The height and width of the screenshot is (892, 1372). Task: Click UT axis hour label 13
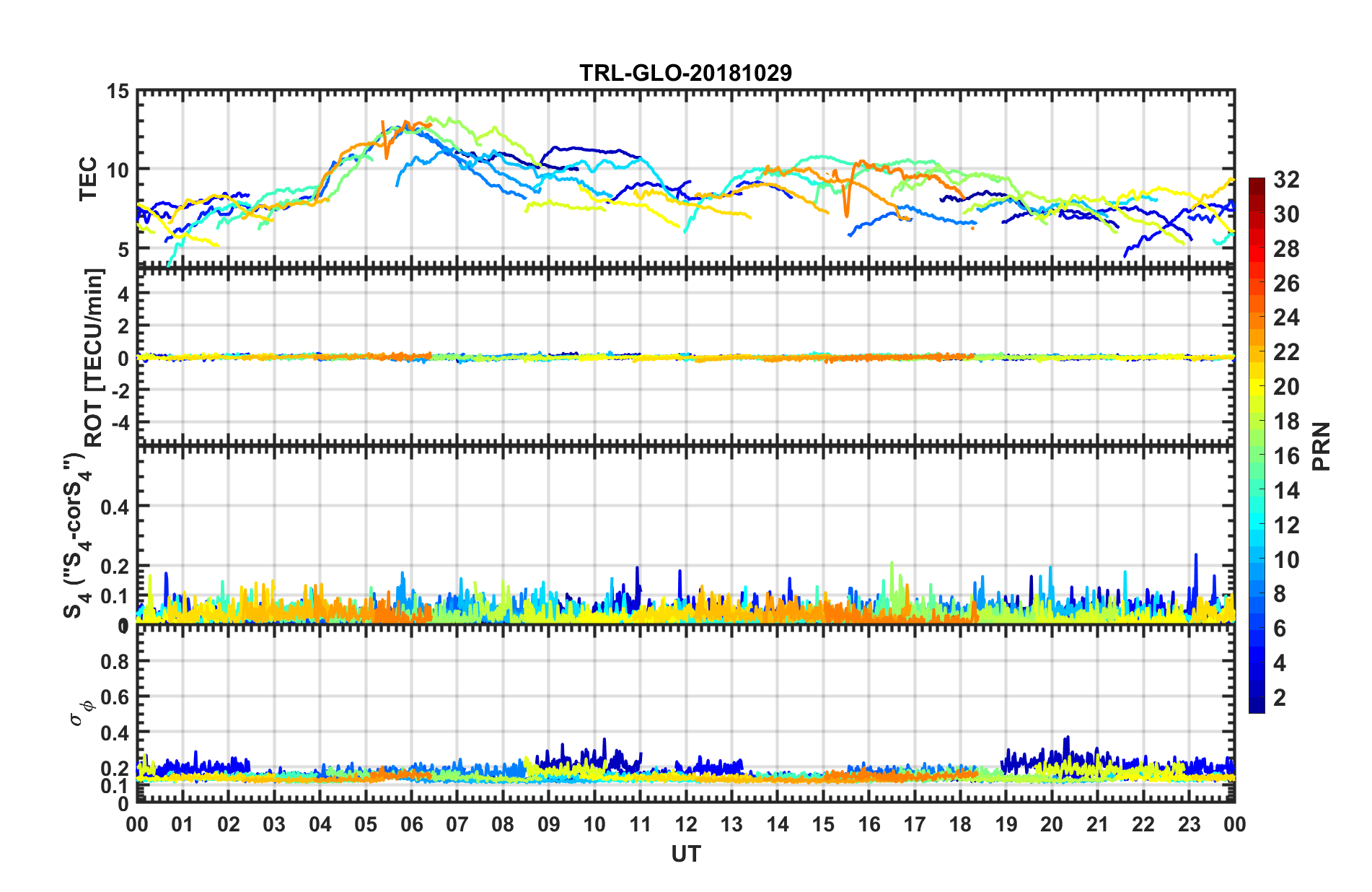pyautogui.click(x=731, y=824)
